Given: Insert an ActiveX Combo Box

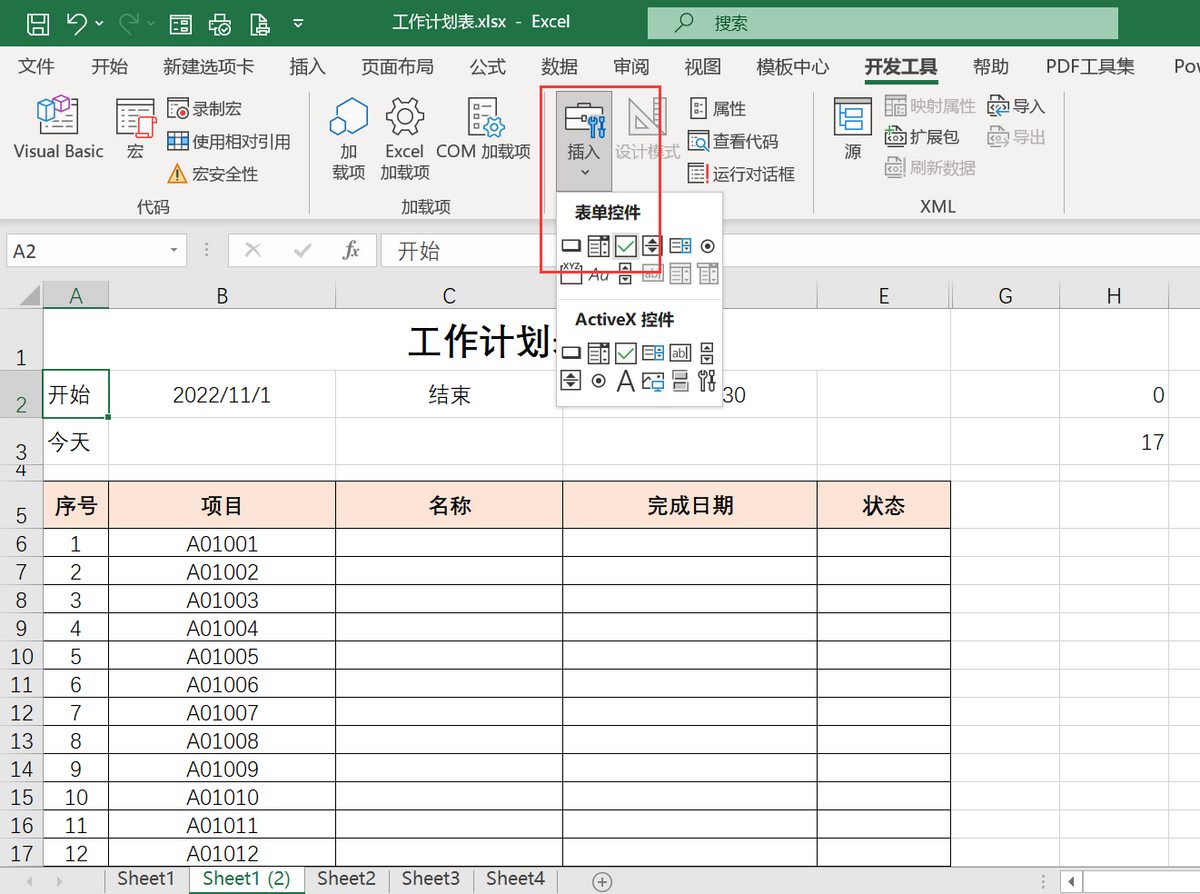Looking at the screenshot, I should point(598,352).
